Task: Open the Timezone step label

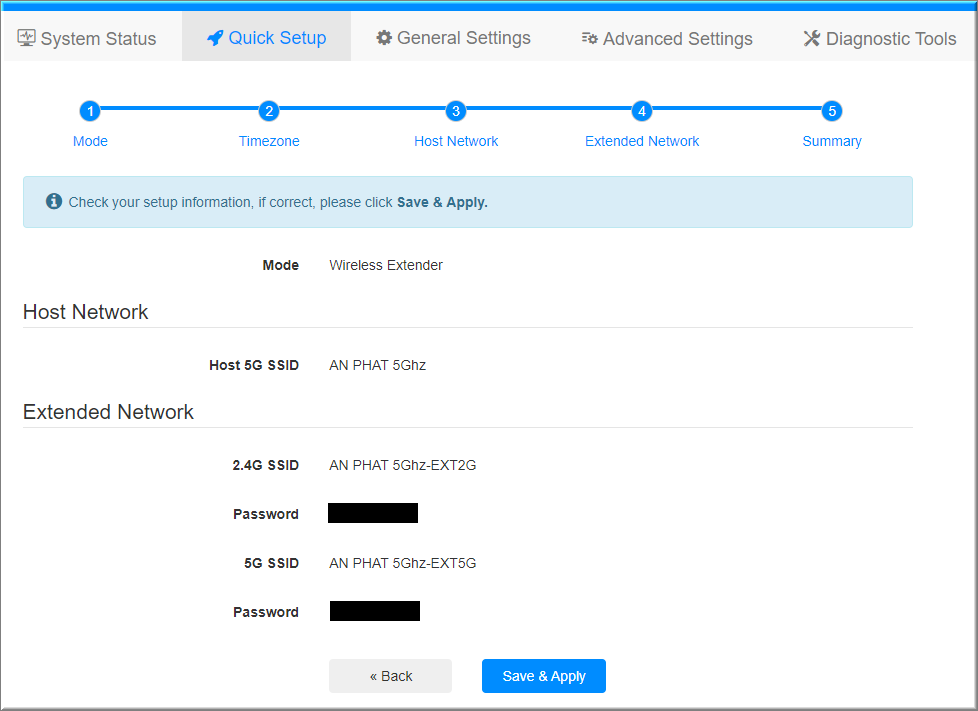Action: point(269,141)
